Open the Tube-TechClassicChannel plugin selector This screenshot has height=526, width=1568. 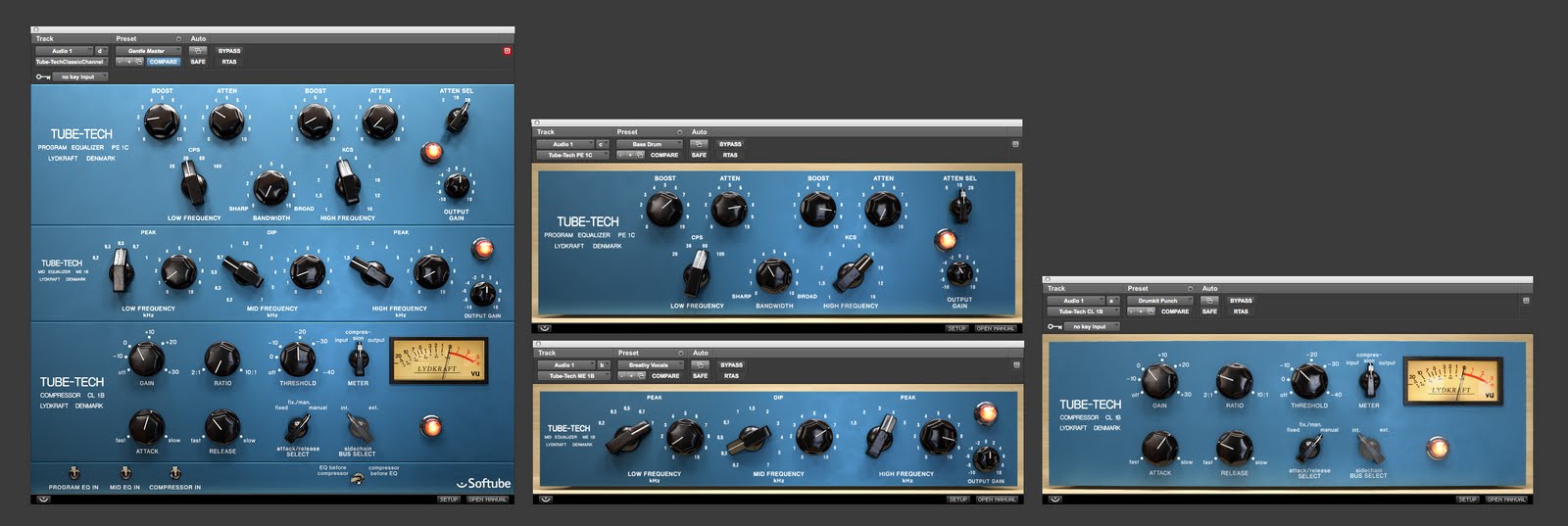point(72,62)
